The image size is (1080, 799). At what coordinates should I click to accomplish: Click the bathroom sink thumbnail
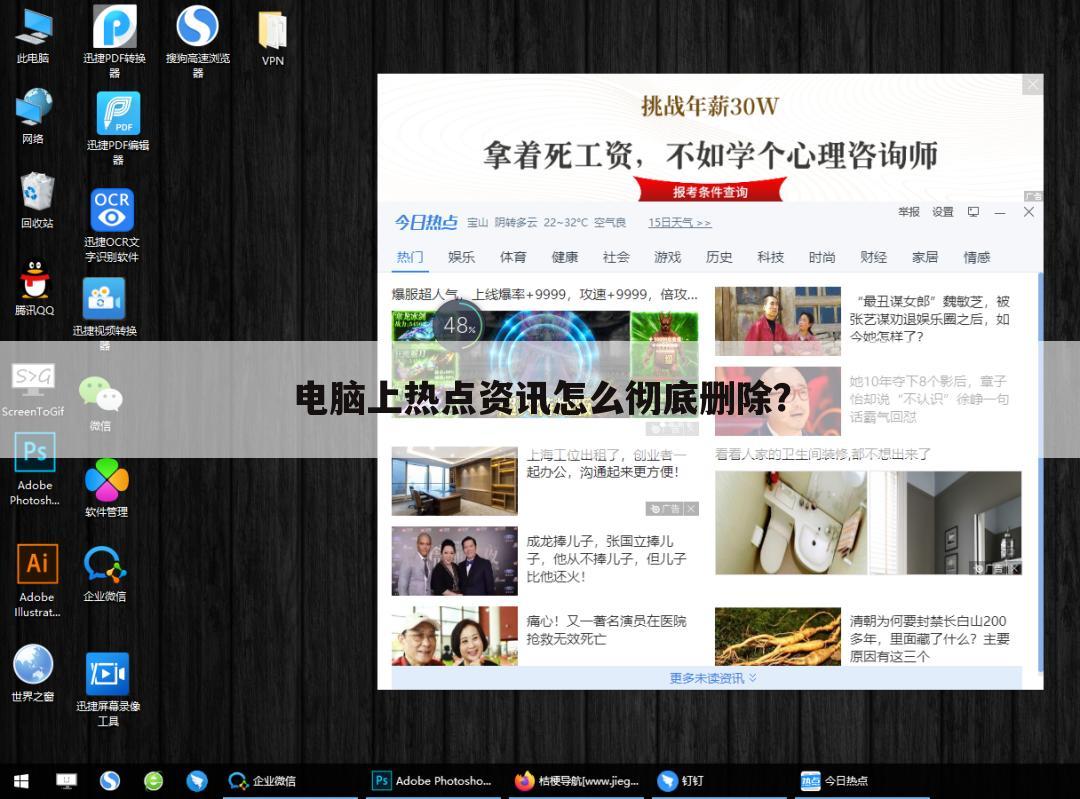[x=791, y=523]
